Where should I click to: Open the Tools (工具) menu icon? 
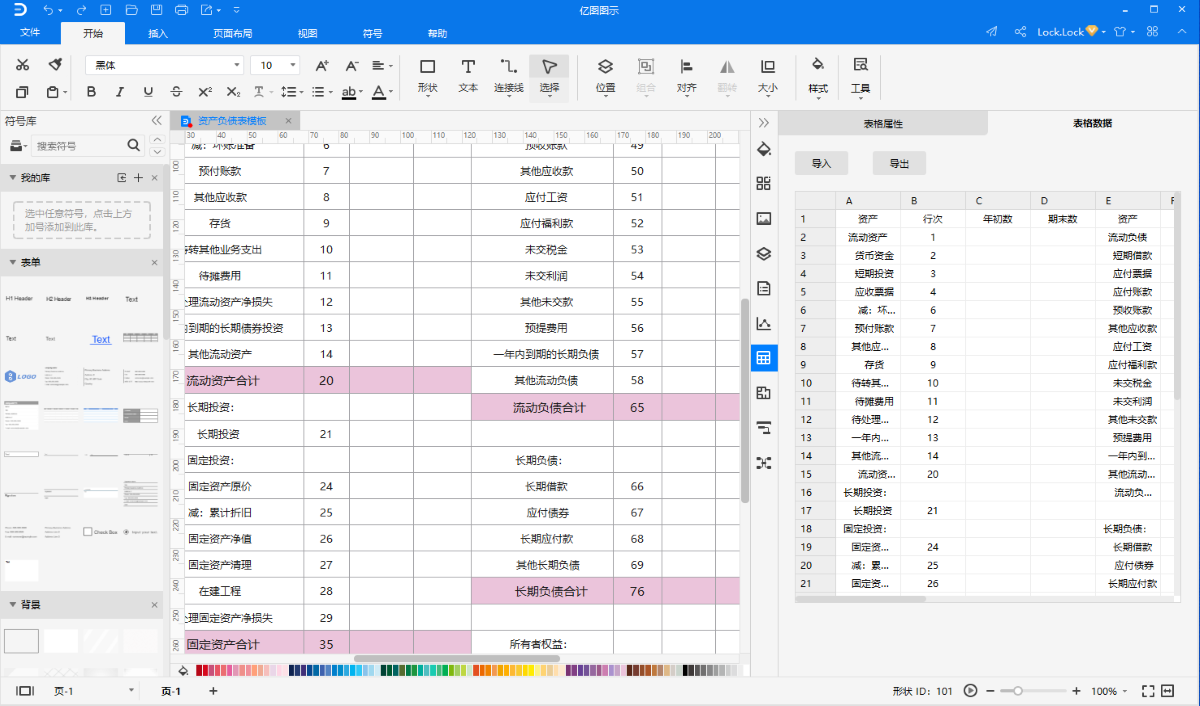[860, 76]
